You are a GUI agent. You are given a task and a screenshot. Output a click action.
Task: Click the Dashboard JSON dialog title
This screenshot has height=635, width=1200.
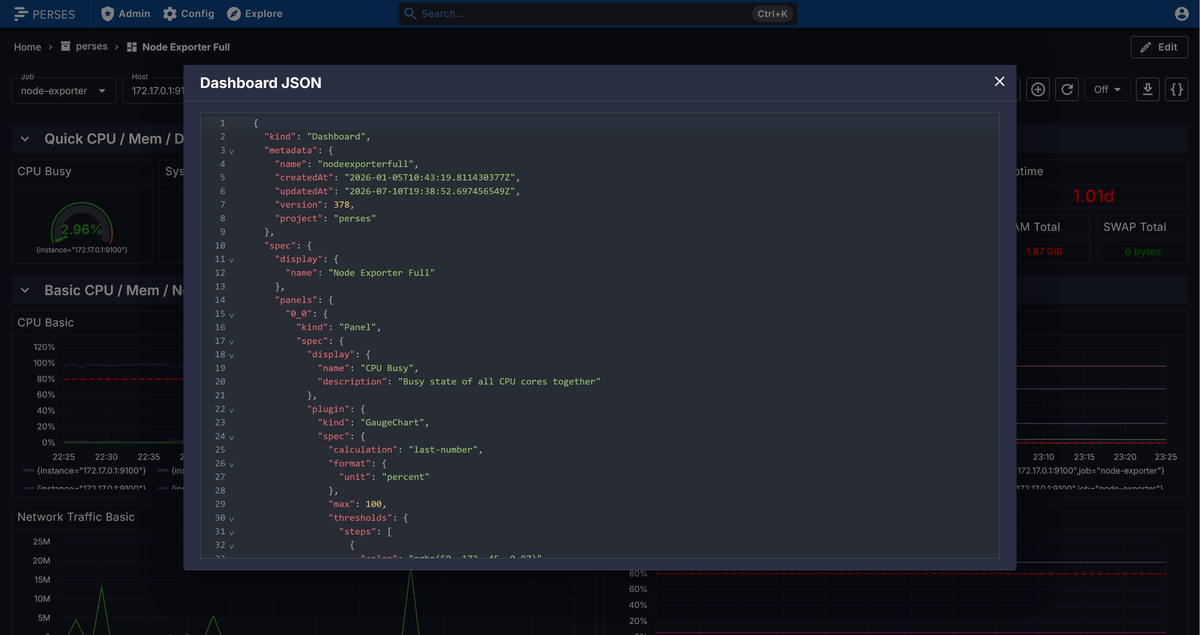261,83
